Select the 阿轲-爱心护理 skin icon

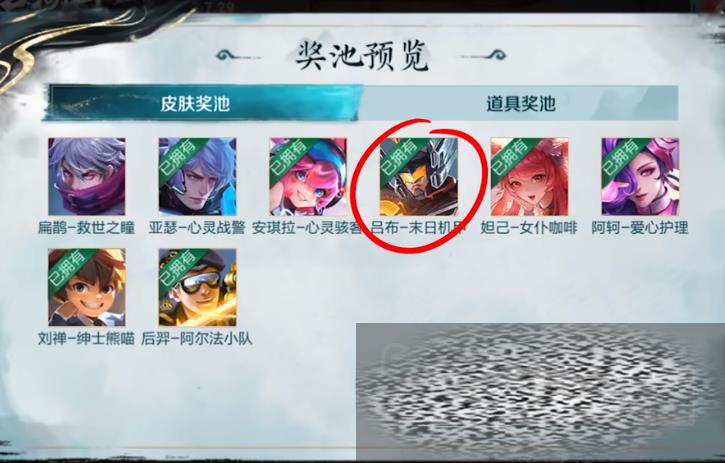click(x=640, y=177)
